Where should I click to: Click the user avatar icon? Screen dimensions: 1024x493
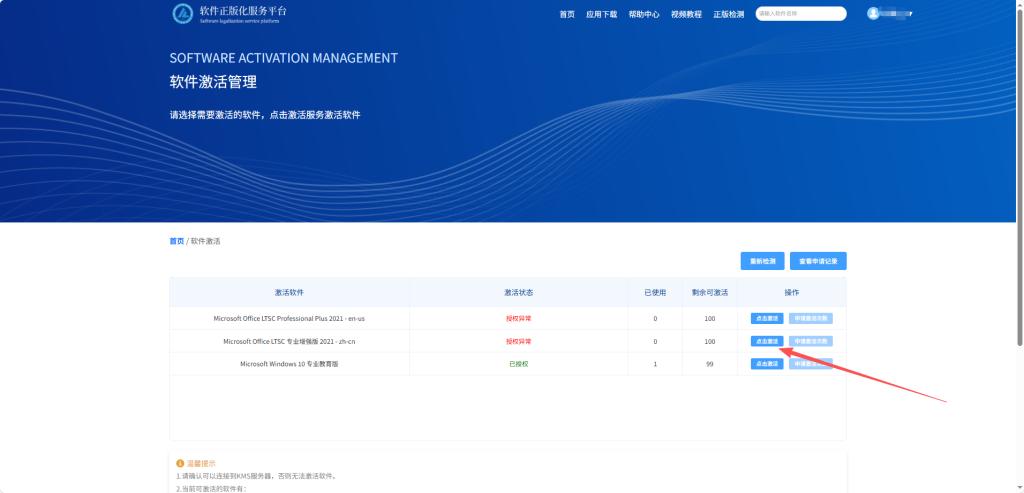click(873, 13)
